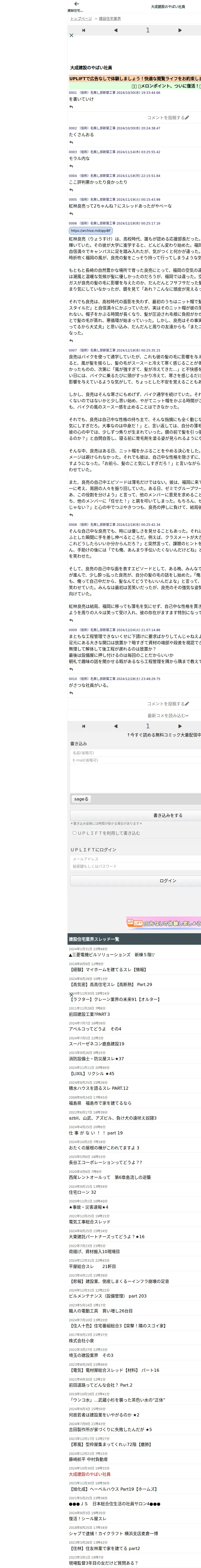Screen dimensions: 201x1568
Task: Reply to post 0006 via arrow icon
Action: [x=71, y=340]
